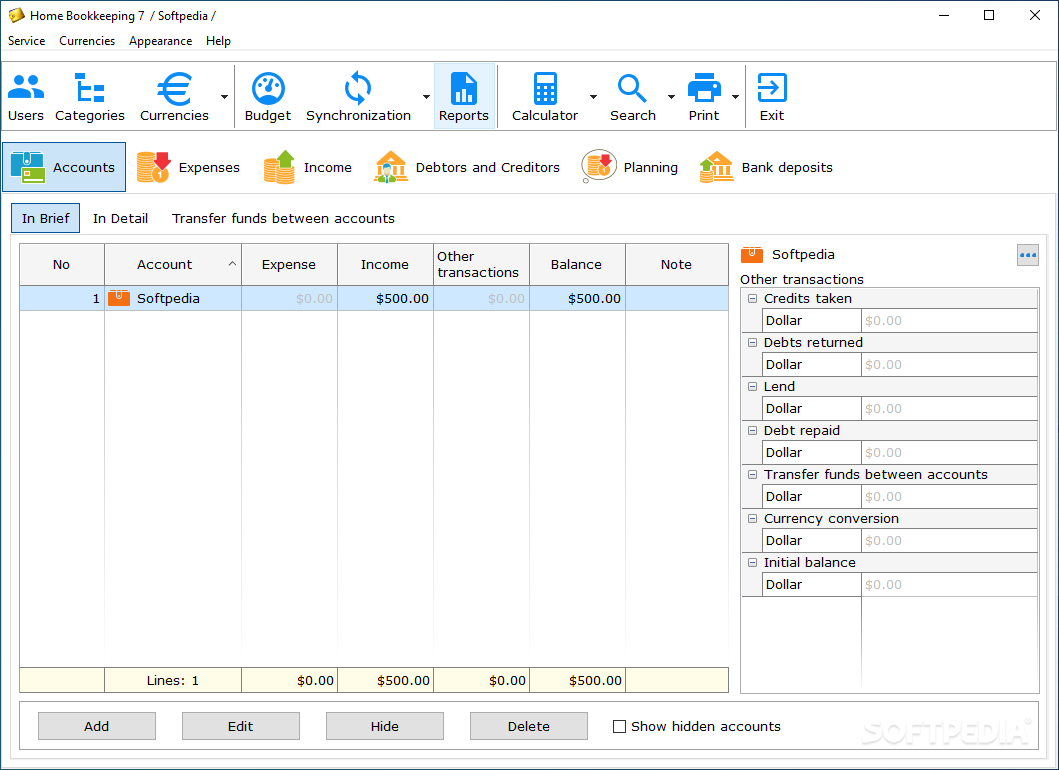The height and width of the screenshot is (770, 1059).
Task: Switch to the Expenses section
Action: (188, 167)
